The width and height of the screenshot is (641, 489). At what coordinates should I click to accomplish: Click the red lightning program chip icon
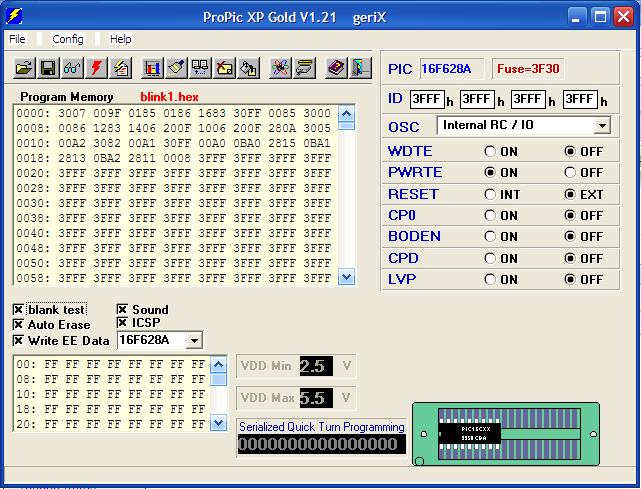(x=96, y=68)
